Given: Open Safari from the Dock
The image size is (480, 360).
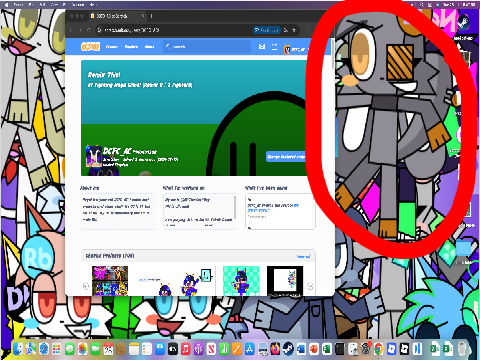Looking at the screenshot, I should (44, 349).
